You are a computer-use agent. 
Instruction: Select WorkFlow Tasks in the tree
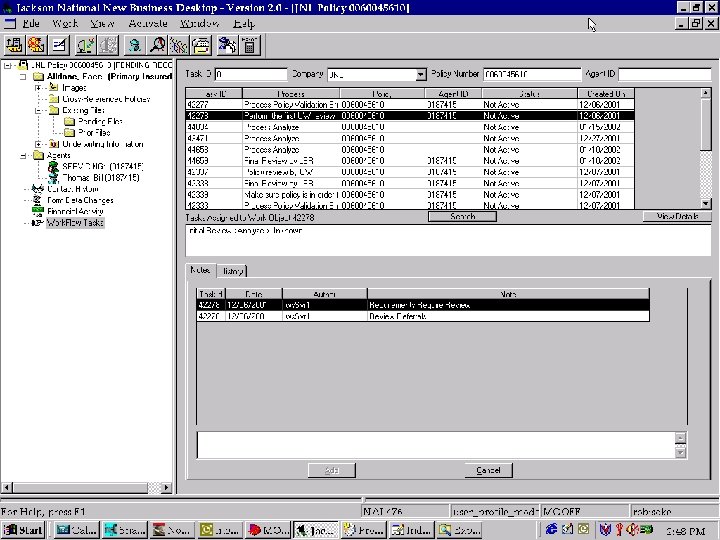tap(75, 223)
